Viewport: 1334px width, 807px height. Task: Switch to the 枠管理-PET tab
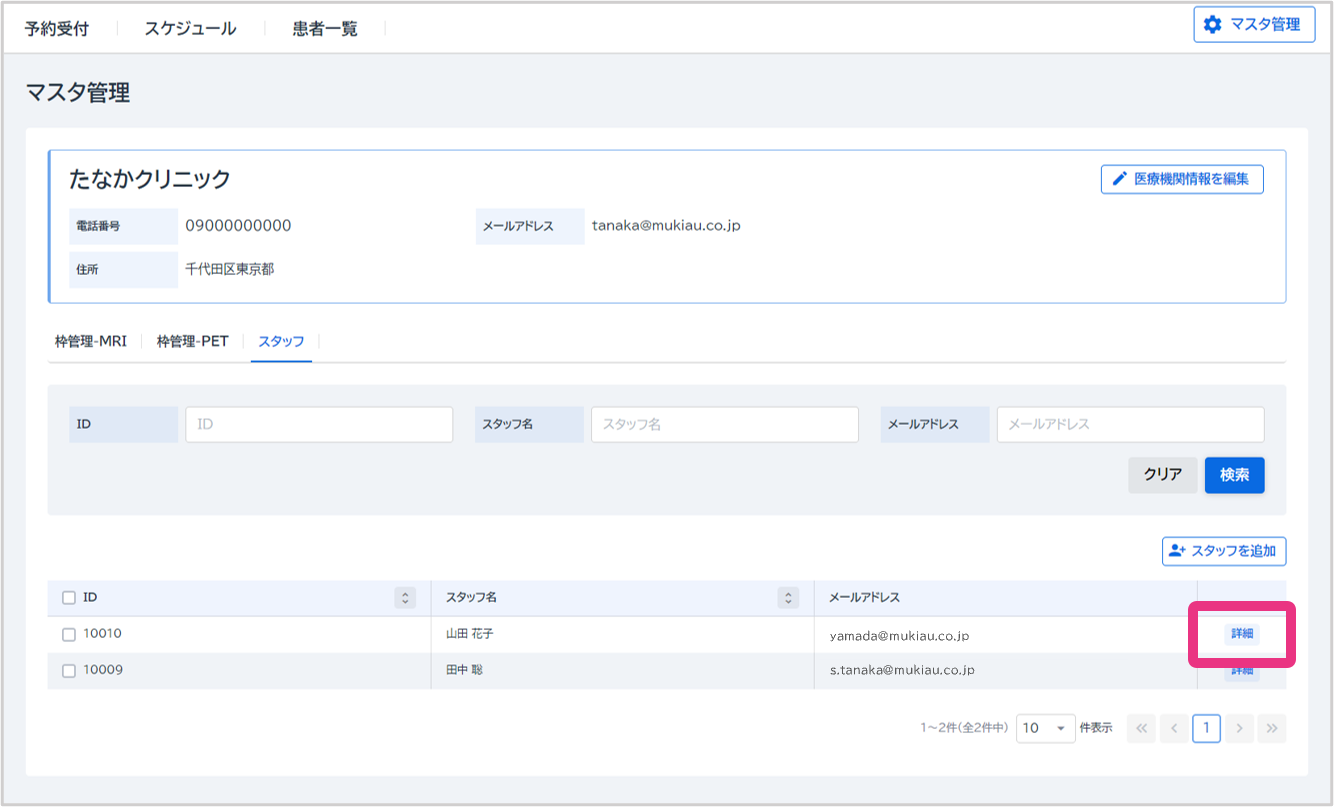click(x=192, y=342)
